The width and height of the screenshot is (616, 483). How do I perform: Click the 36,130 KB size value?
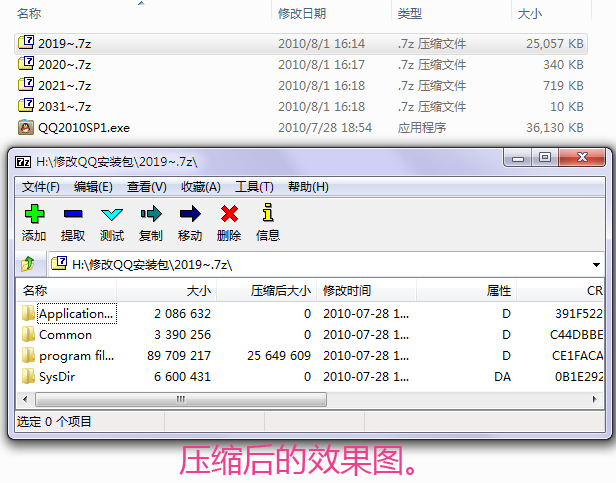tap(555, 128)
